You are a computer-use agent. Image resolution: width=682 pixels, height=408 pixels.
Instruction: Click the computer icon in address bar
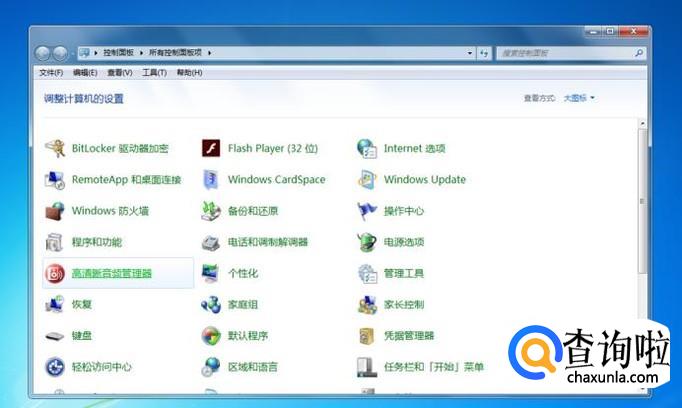click(x=84, y=53)
